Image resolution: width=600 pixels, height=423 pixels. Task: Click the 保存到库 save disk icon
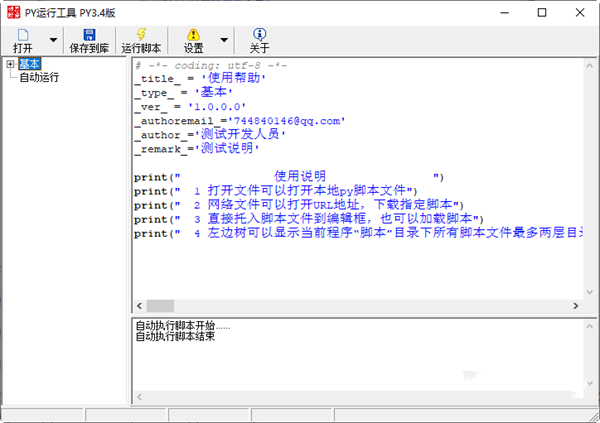click(x=89, y=35)
